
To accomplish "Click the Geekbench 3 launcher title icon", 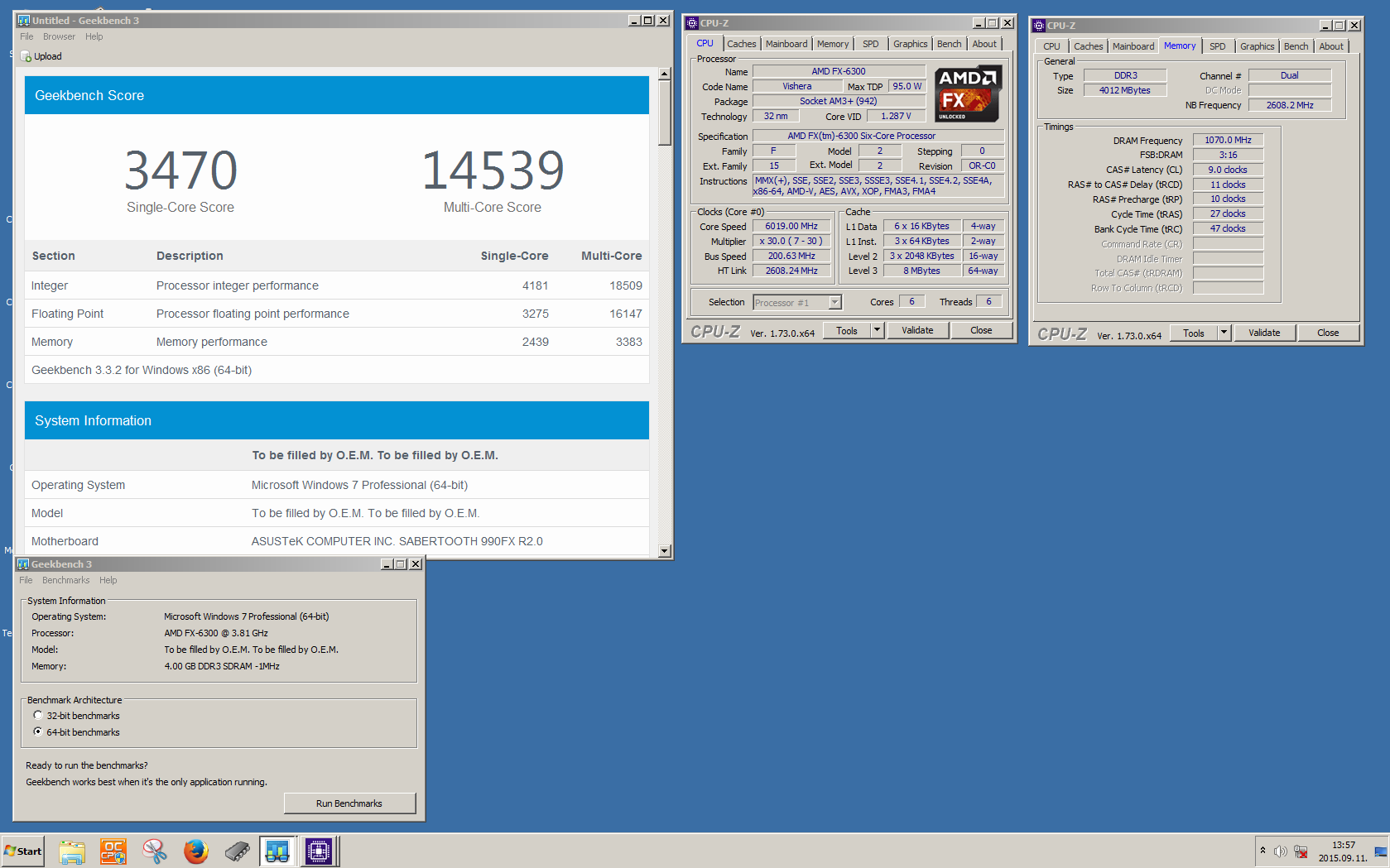I will (23, 564).
